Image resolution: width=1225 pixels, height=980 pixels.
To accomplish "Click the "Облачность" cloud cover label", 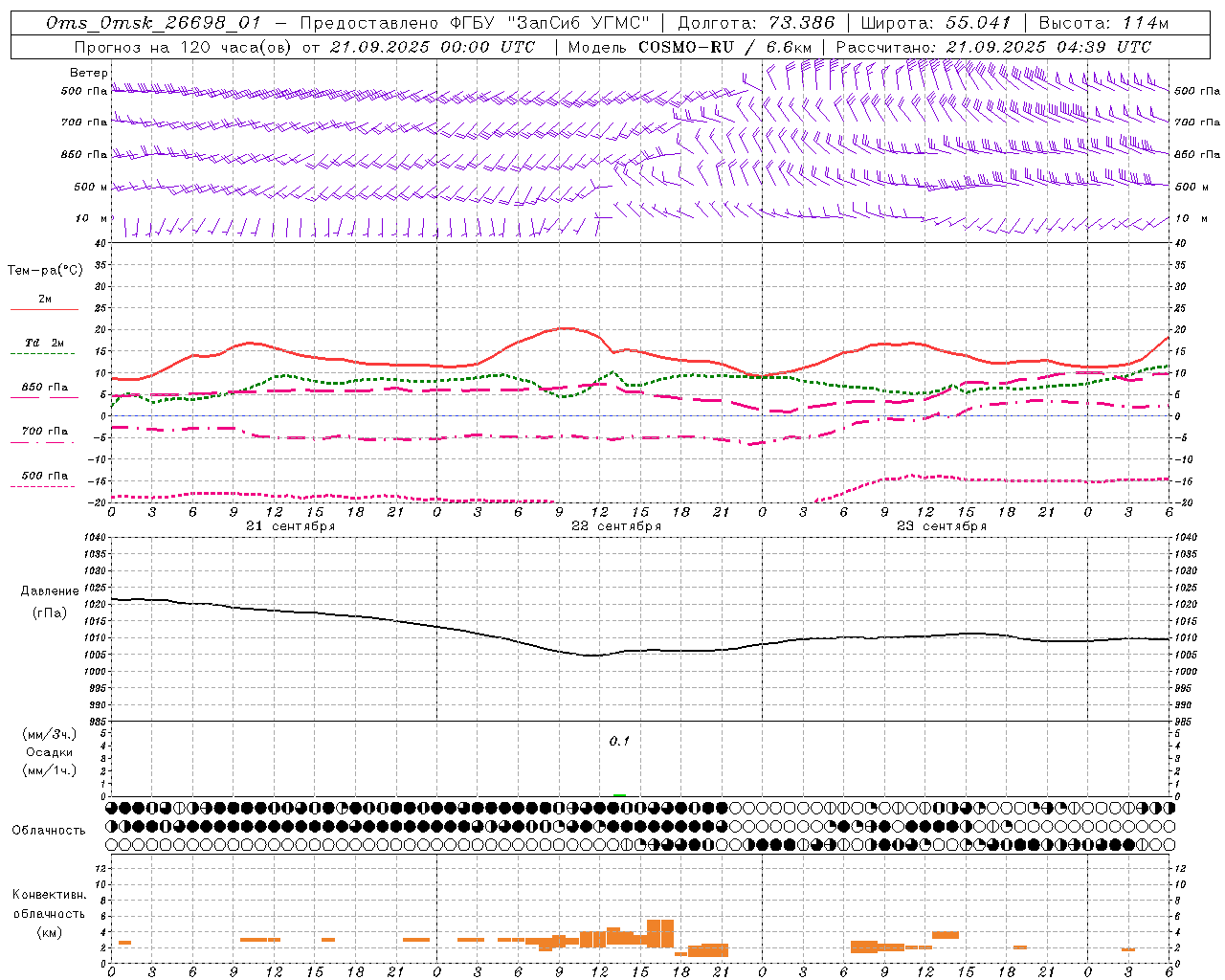I will [48, 830].
